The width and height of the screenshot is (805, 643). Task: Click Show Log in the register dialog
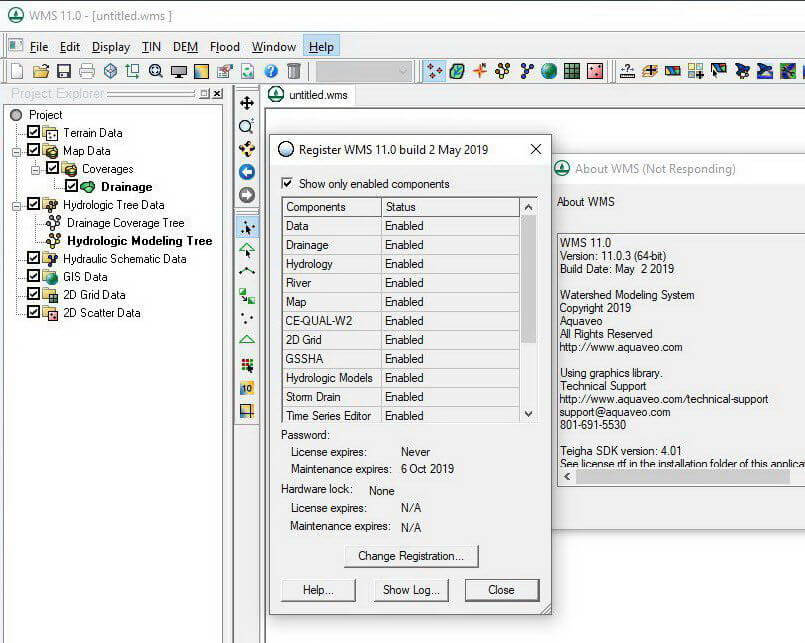(x=410, y=590)
